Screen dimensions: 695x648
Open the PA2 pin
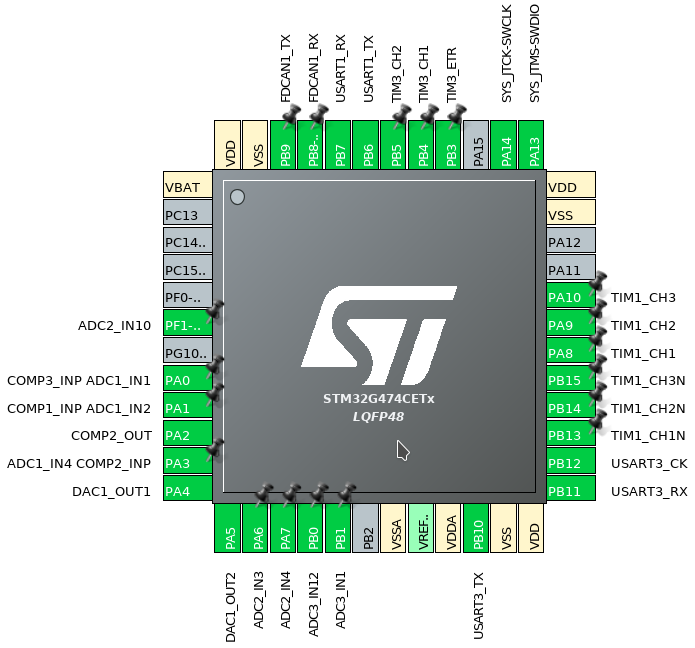click(x=188, y=434)
